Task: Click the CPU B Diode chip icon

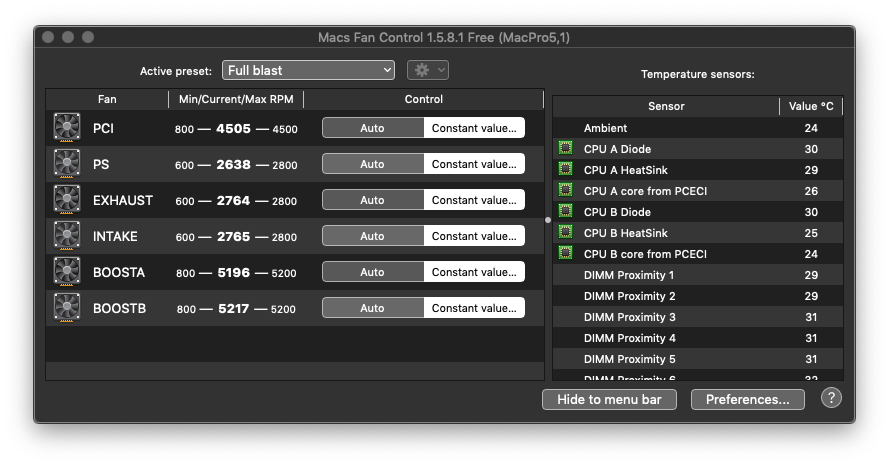Action: (565, 211)
